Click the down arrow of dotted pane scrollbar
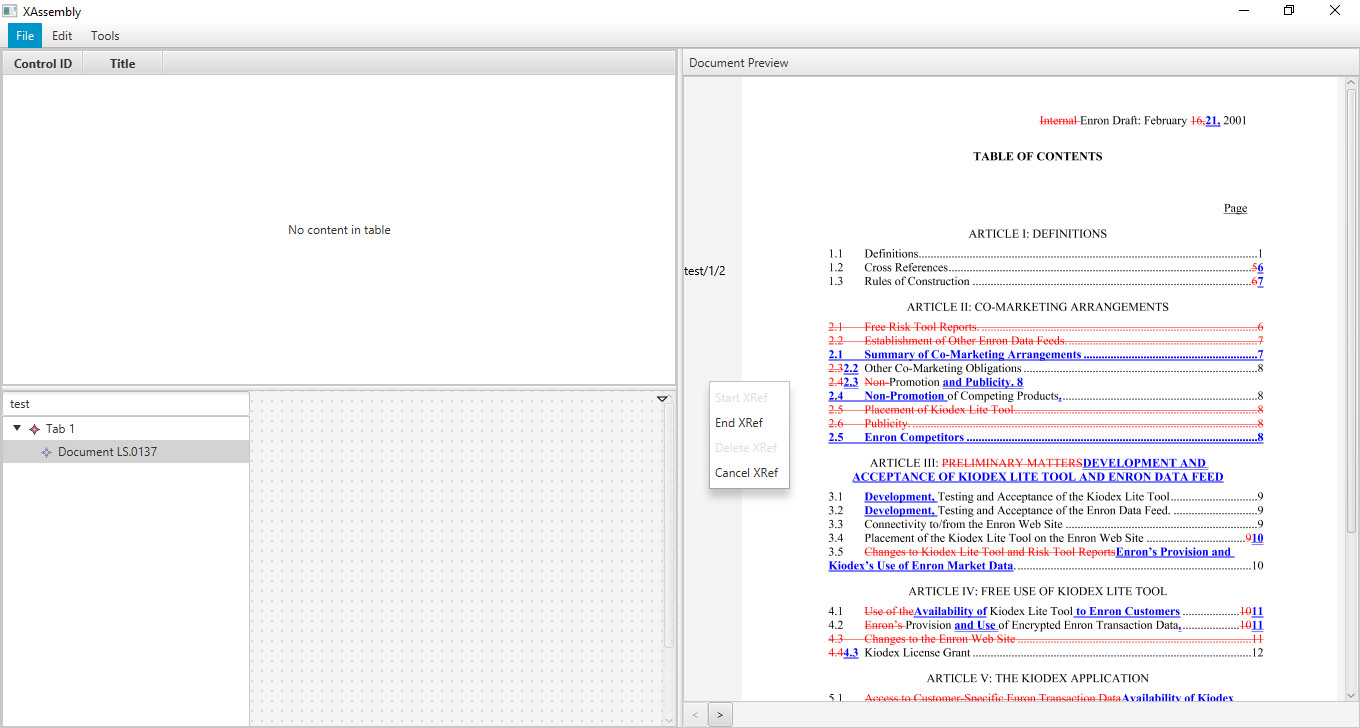The image size is (1360, 728). point(669,720)
